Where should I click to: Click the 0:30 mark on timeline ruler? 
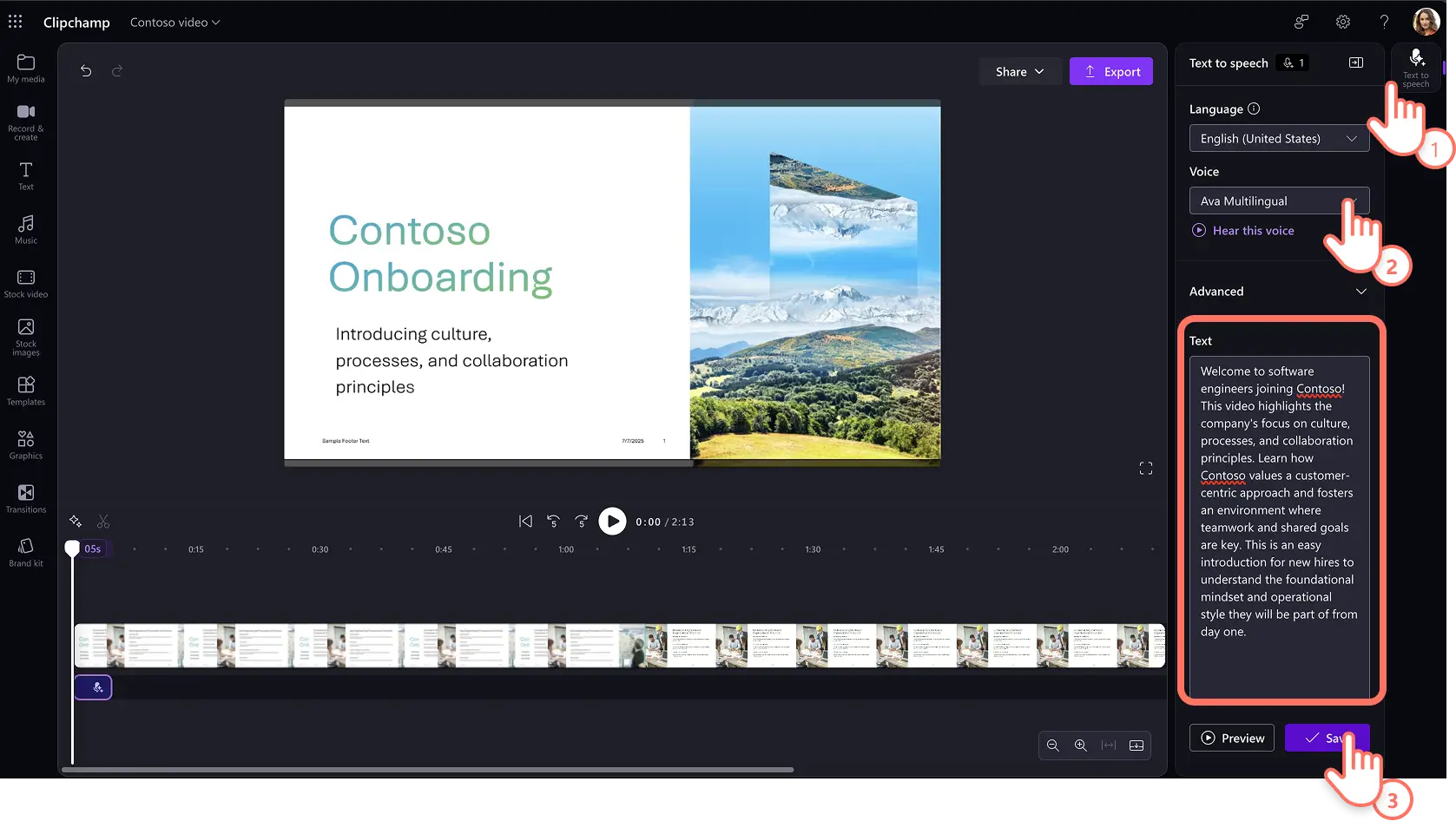coord(320,549)
